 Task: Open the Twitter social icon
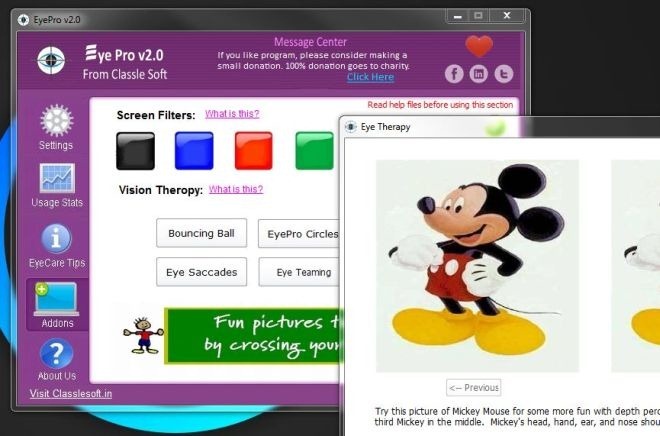point(503,74)
